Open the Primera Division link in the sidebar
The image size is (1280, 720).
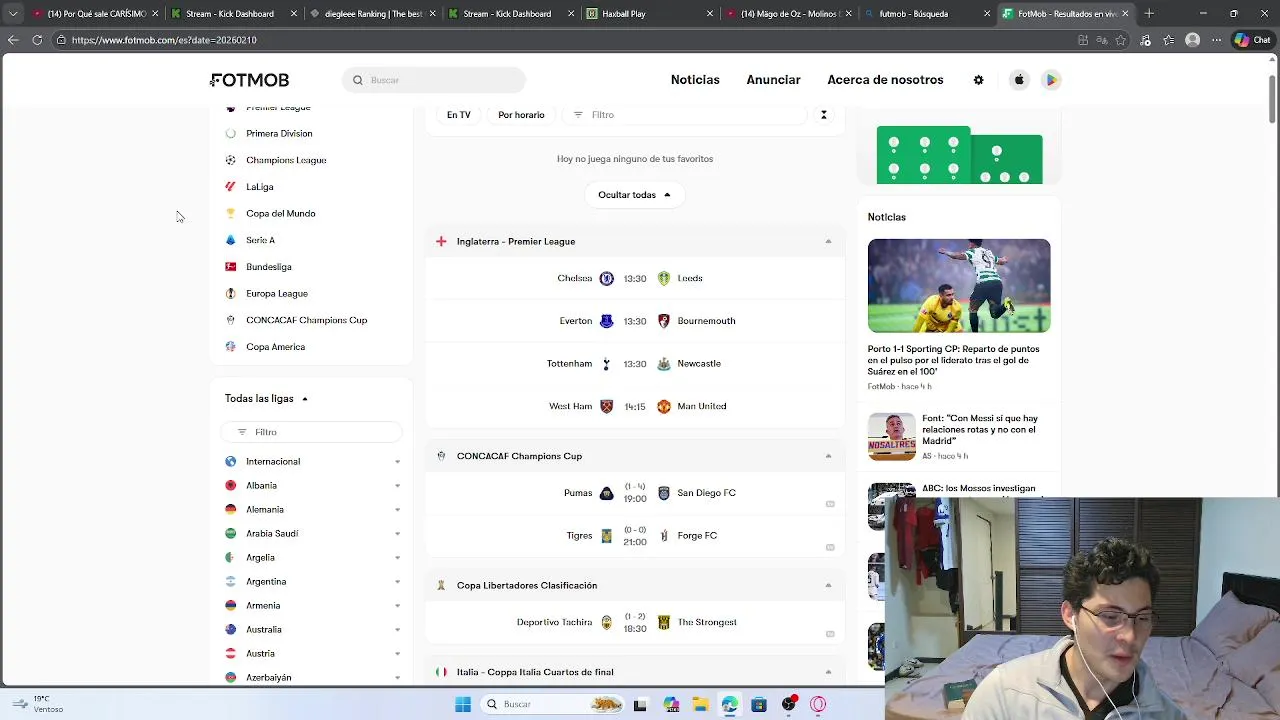click(x=279, y=133)
